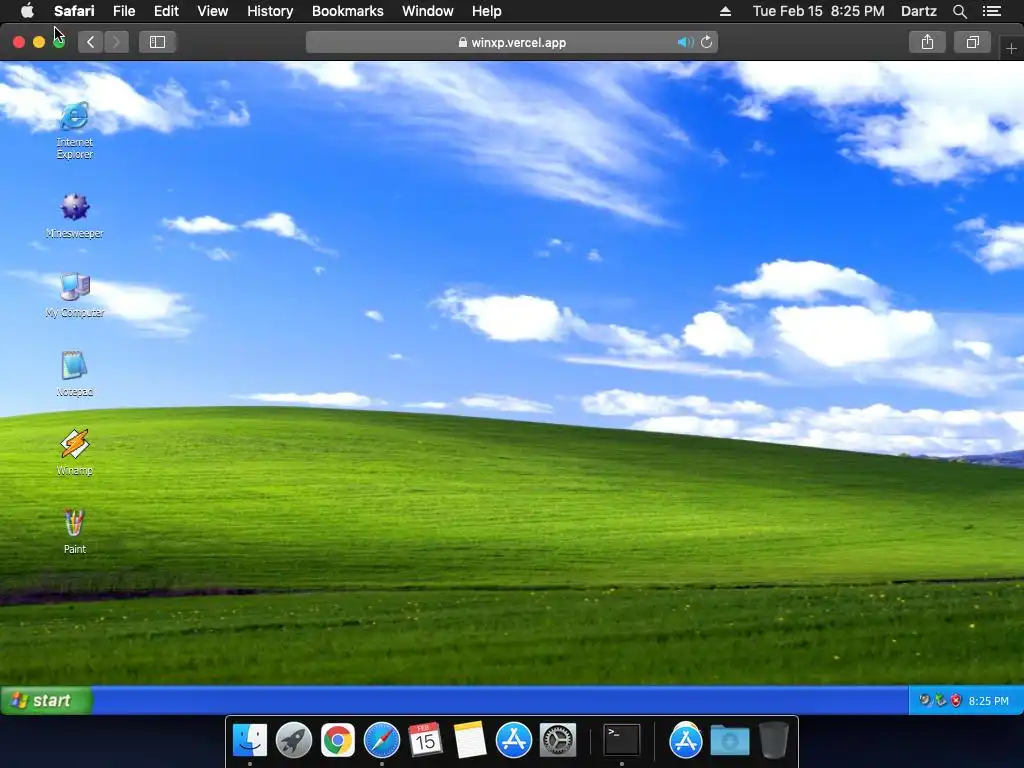The image size is (1024, 768).
Task: Click the XP tray sound icon
Action: tap(925, 701)
